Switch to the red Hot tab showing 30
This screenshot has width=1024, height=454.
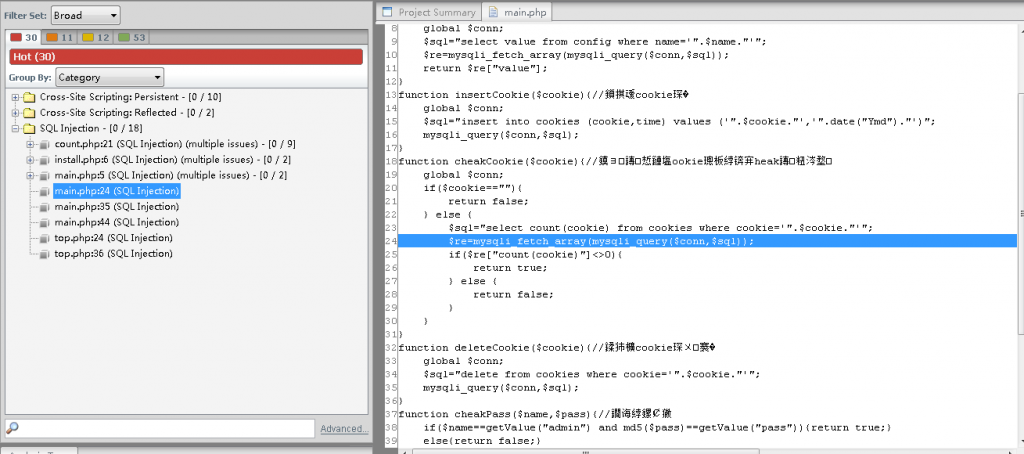tap(24, 37)
